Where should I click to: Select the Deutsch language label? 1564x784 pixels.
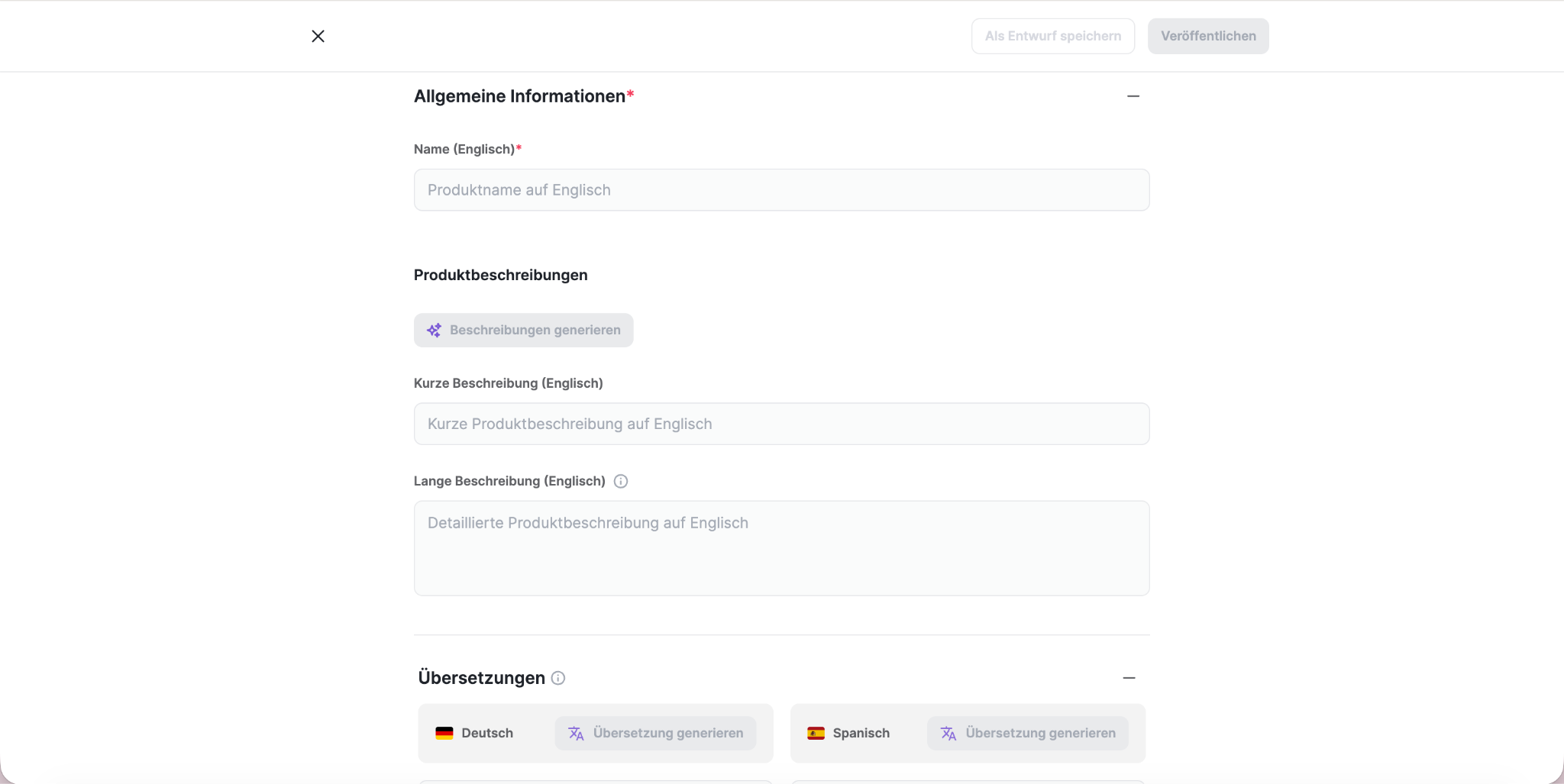click(x=487, y=733)
